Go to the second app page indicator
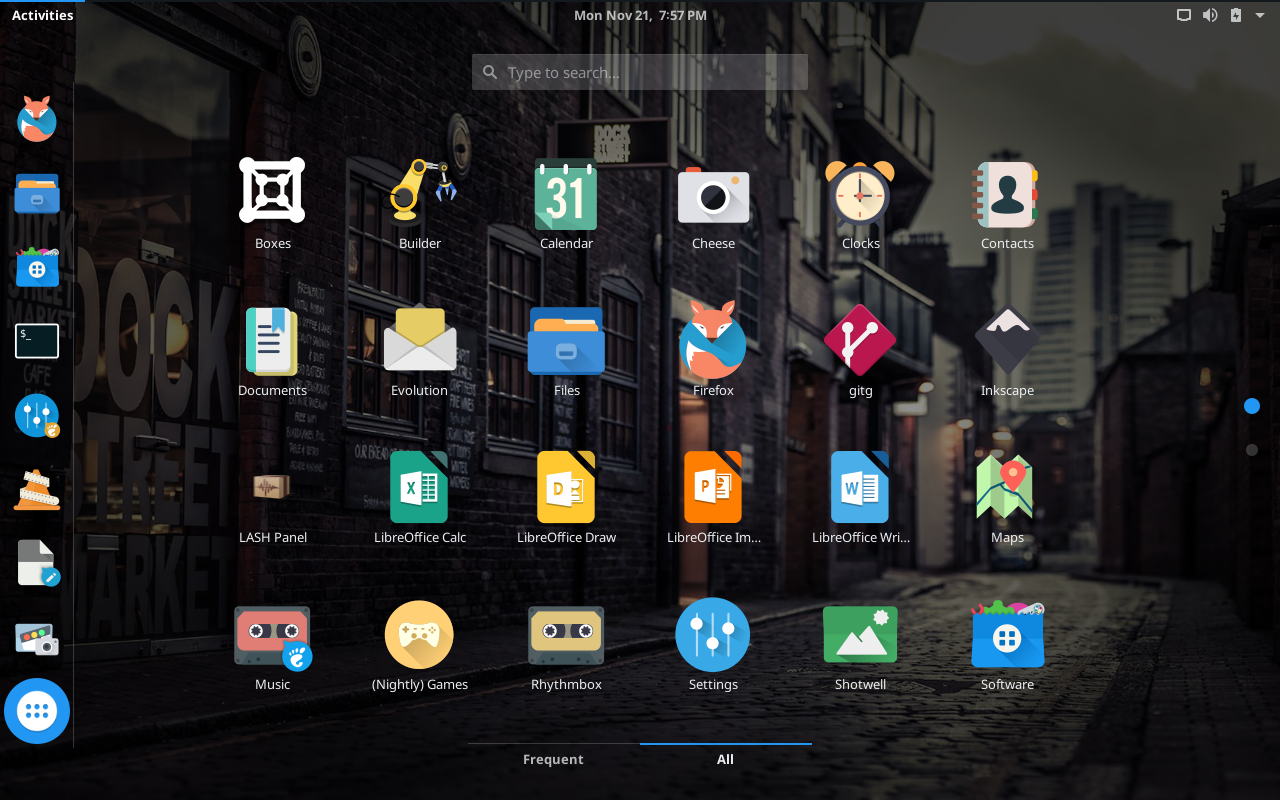This screenshot has height=800, width=1280. (x=1252, y=450)
